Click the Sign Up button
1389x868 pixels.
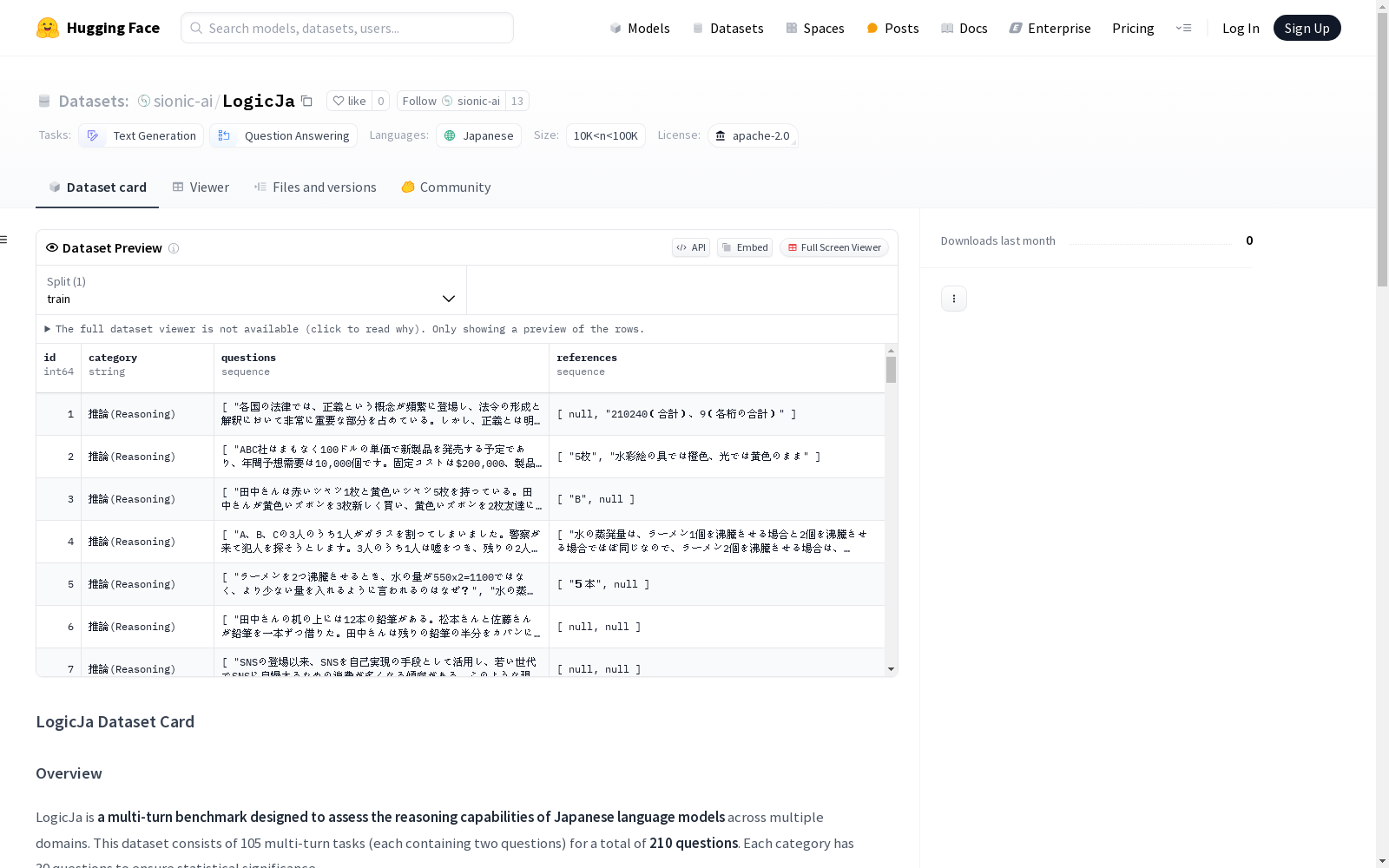[x=1307, y=28]
